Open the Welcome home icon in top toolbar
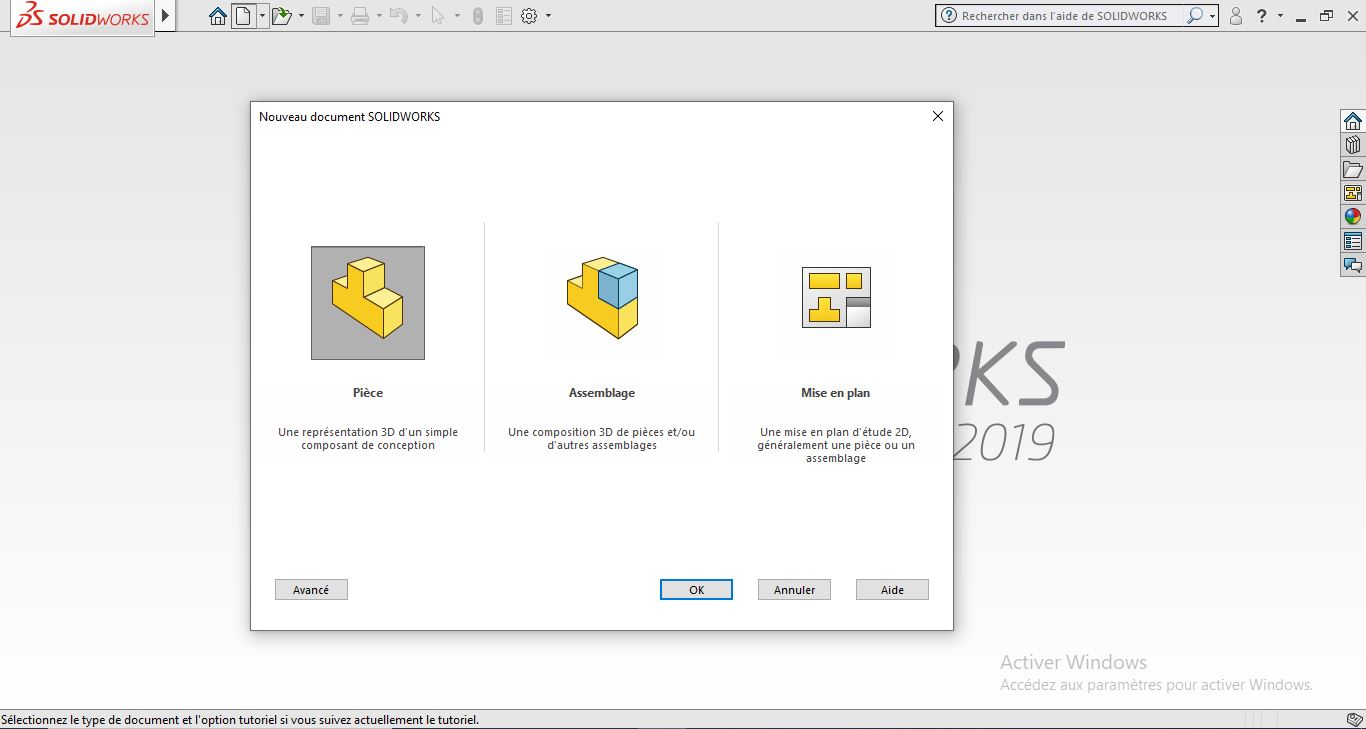The width and height of the screenshot is (1366, 729). tap(218, 16)
